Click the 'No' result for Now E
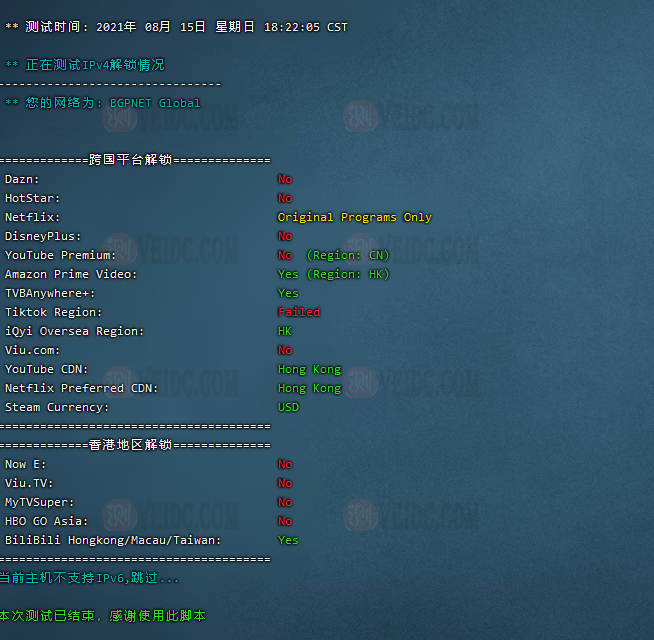 [x=285, y=464]
